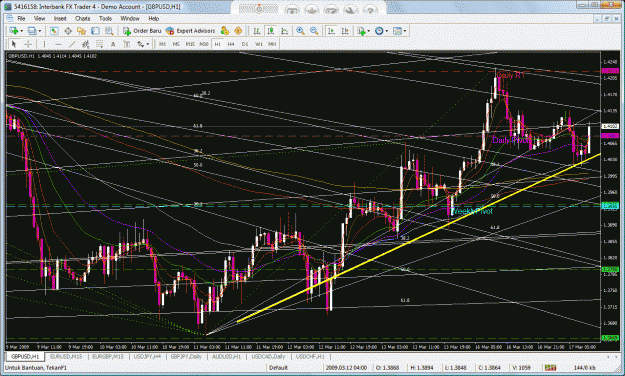Open the Help menu
The image size is (625, 376).
[x=154, y=18]
